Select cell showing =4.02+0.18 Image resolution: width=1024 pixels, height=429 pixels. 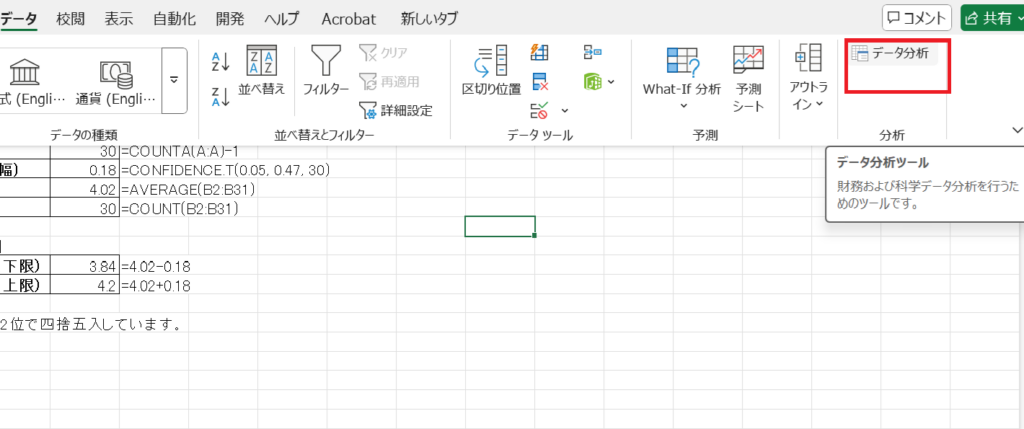tap(155, 286)
